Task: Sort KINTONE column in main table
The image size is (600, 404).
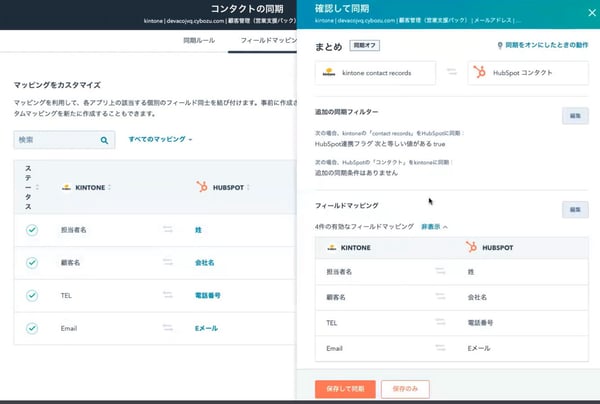Action: (109, 187)
